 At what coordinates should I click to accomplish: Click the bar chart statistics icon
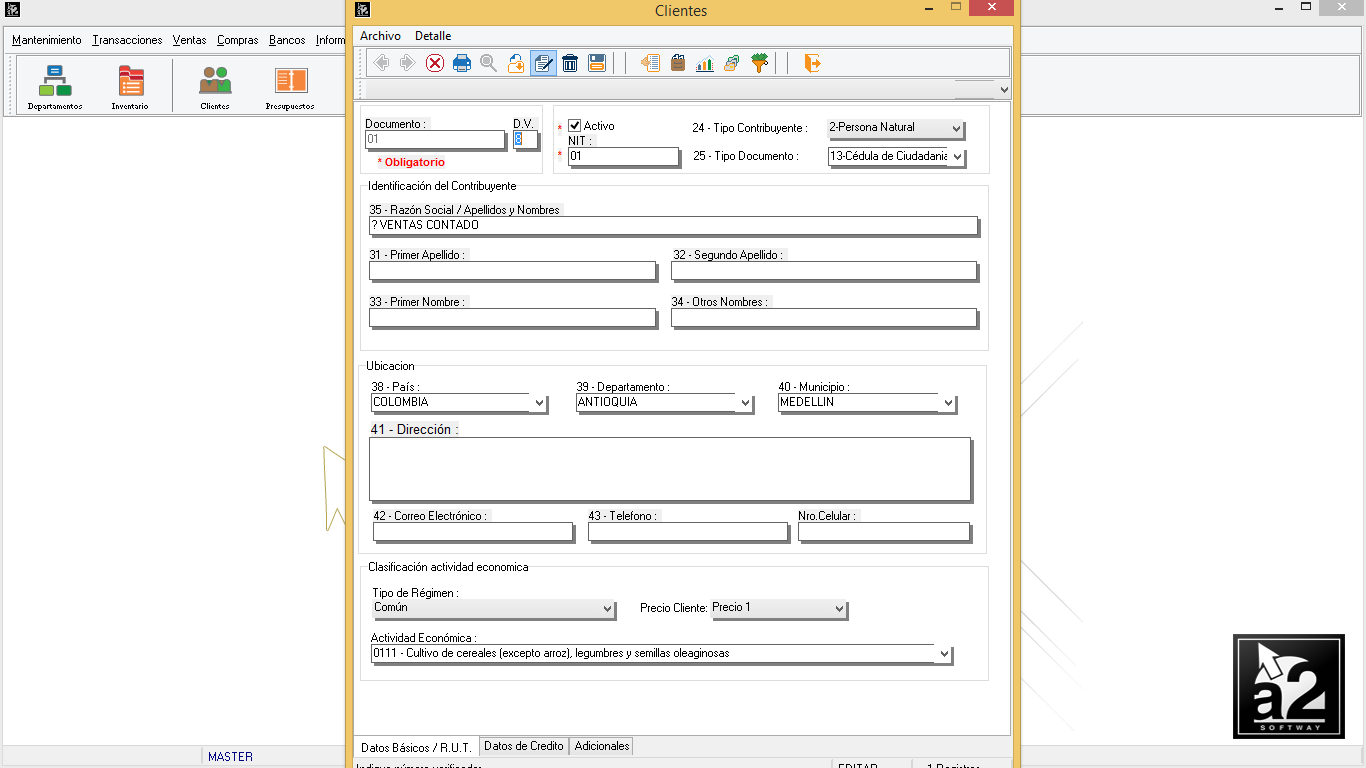705,63
